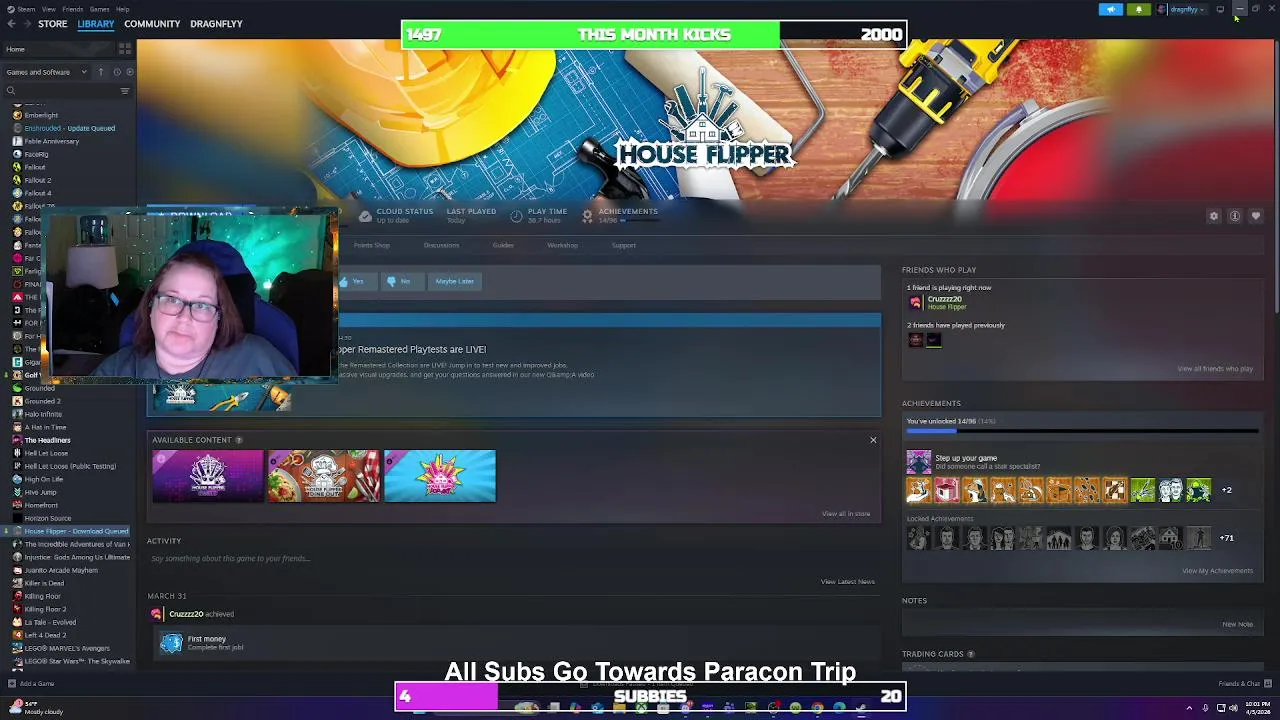
Task: Open the Guides tab
Action: pyautogui.click(x=503, y=245)
